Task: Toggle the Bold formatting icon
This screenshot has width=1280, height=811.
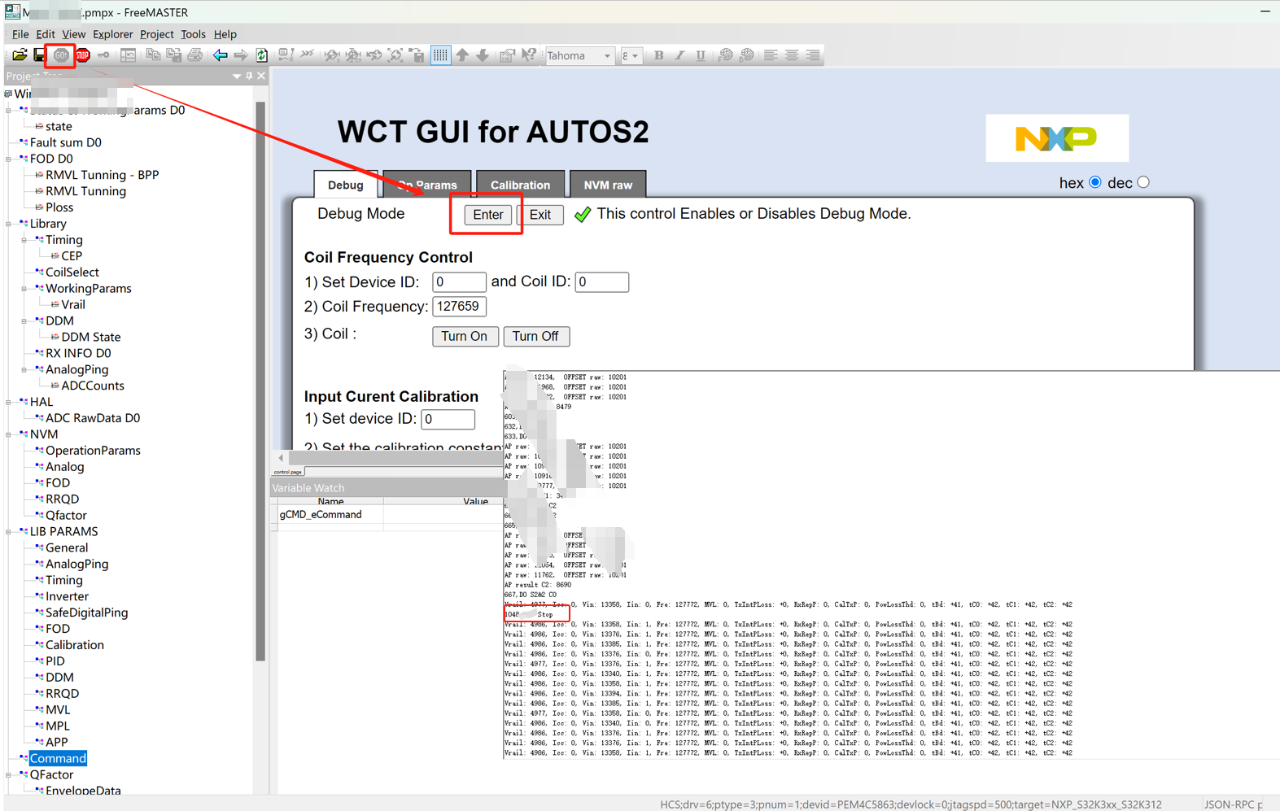Action: tap(658, 56)
